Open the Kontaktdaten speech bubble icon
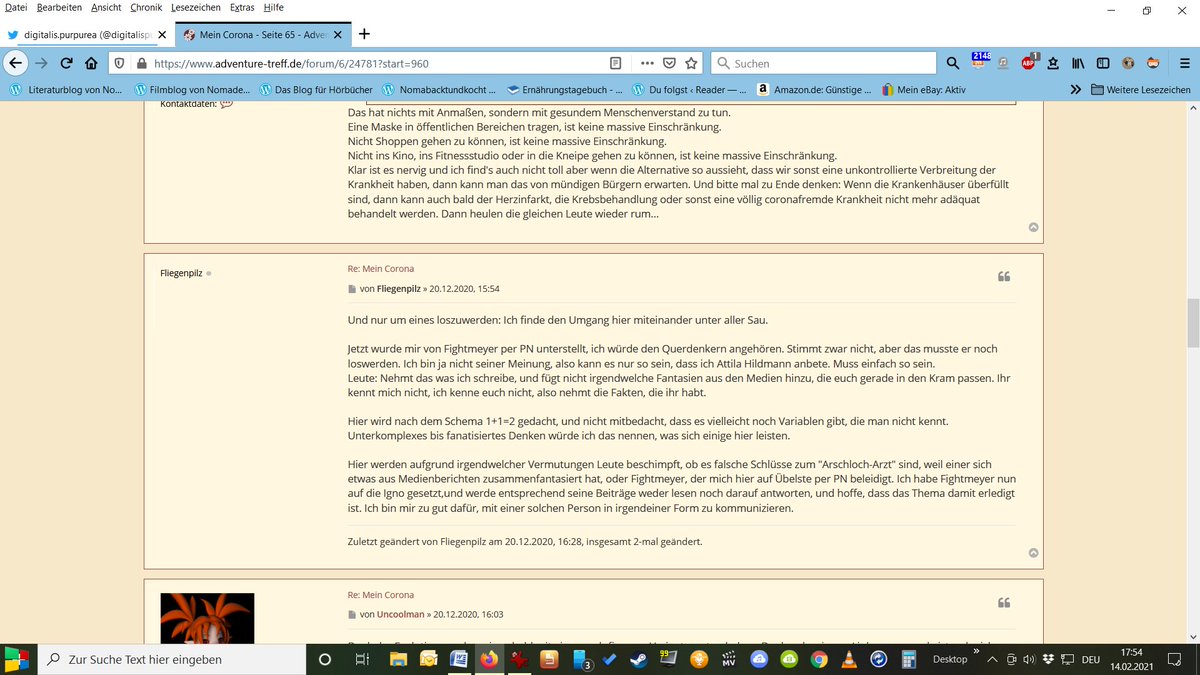This screenshot has width=1200, height=675. pyautogui.click(x=226, y=103)
